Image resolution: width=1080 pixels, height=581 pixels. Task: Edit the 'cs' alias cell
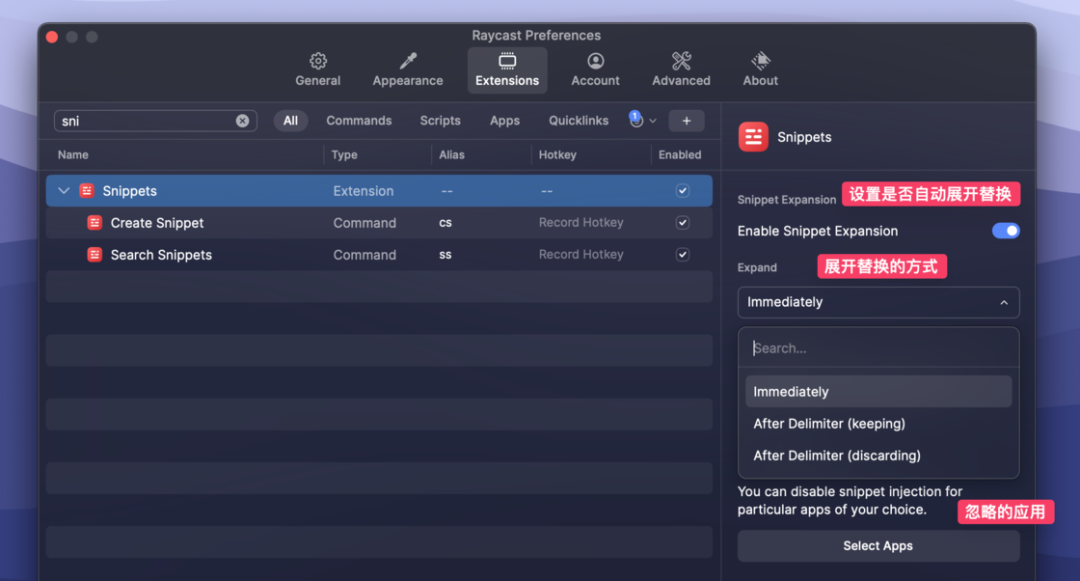446,222
